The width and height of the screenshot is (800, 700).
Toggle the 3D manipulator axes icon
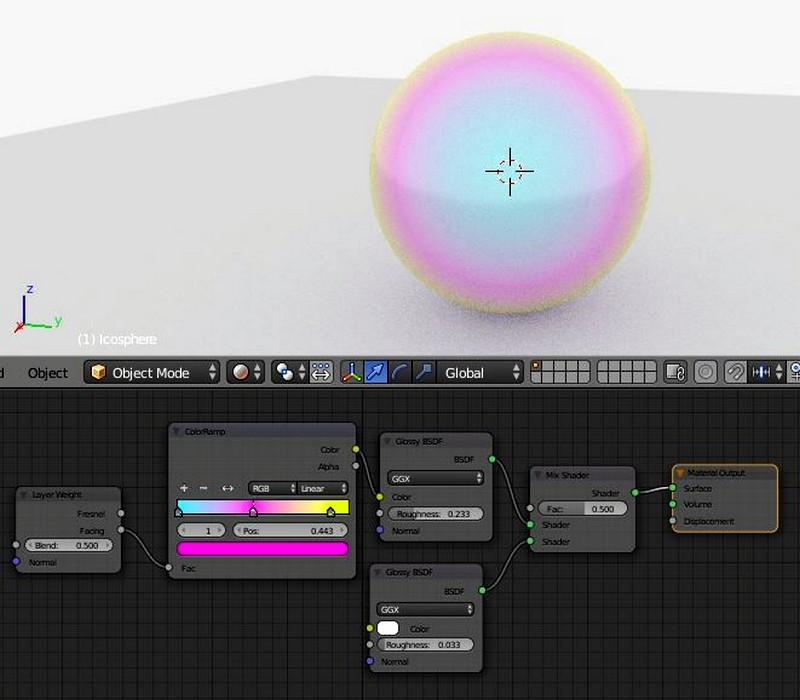click(x=351, y=372)
